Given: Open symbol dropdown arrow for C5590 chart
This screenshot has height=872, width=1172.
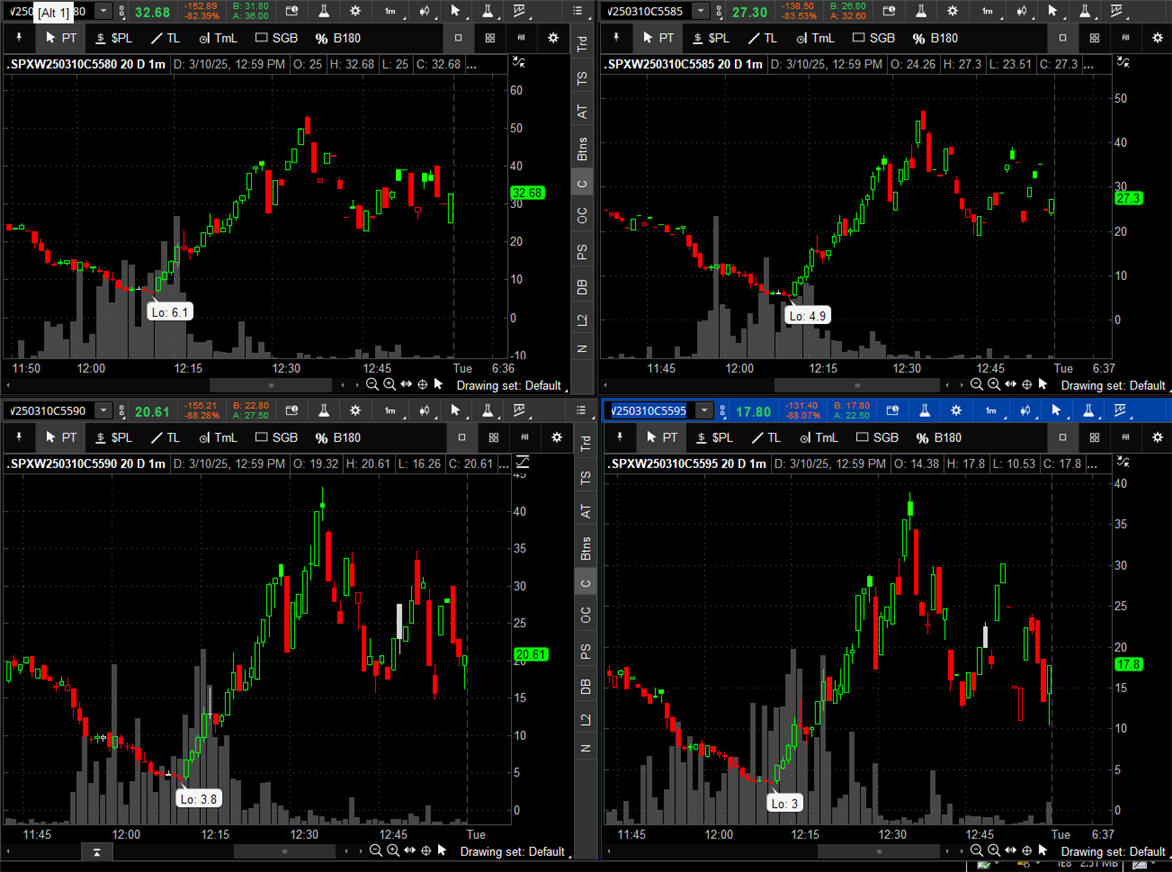Looking at the screenshot, I should pos(103,410).
